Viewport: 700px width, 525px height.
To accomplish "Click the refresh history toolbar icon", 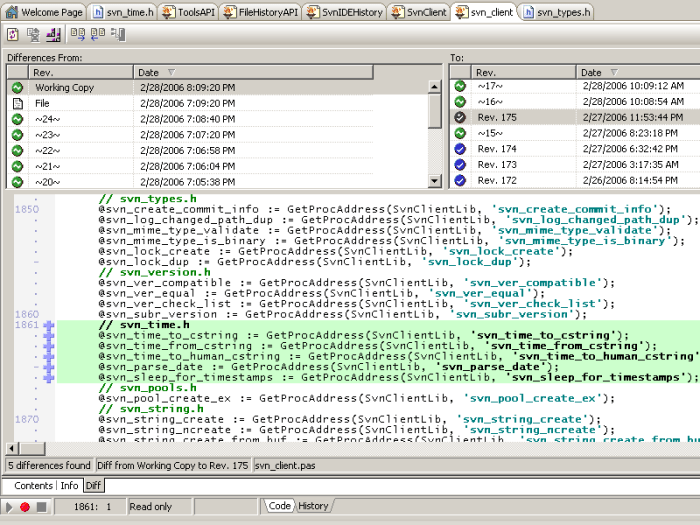I will 12,34.
